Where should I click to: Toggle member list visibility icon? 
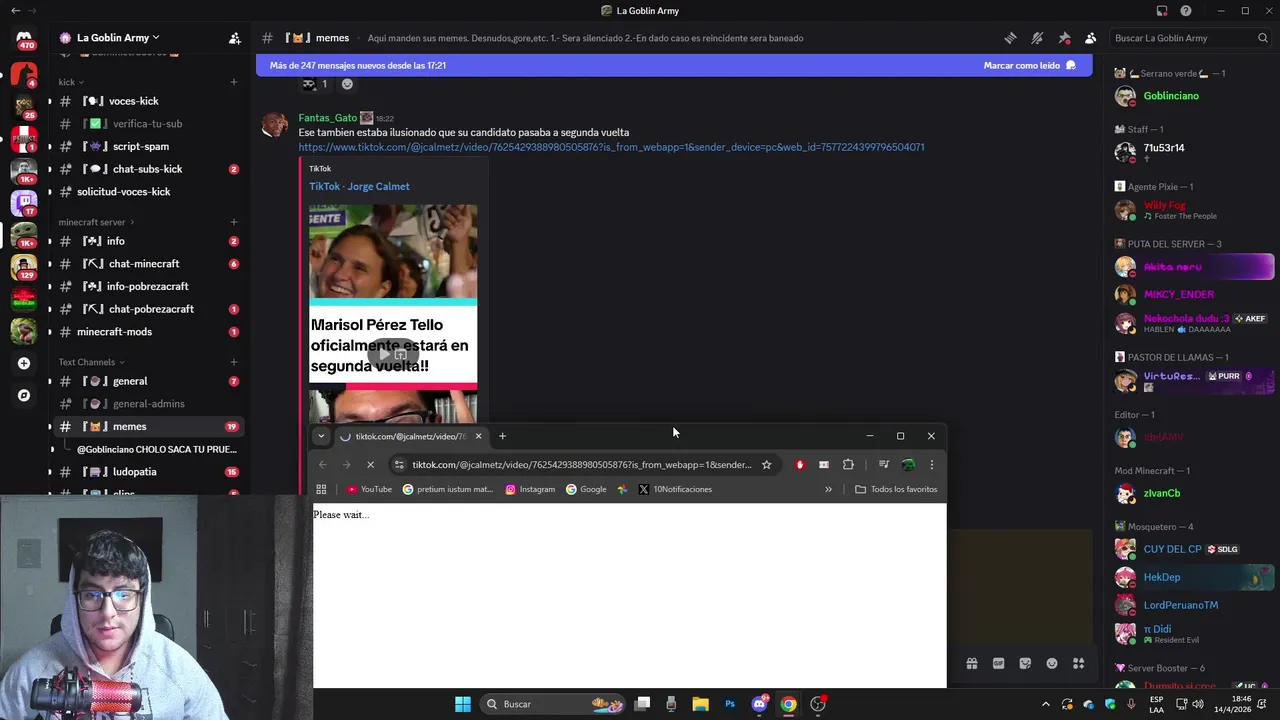click(1090, 38)
